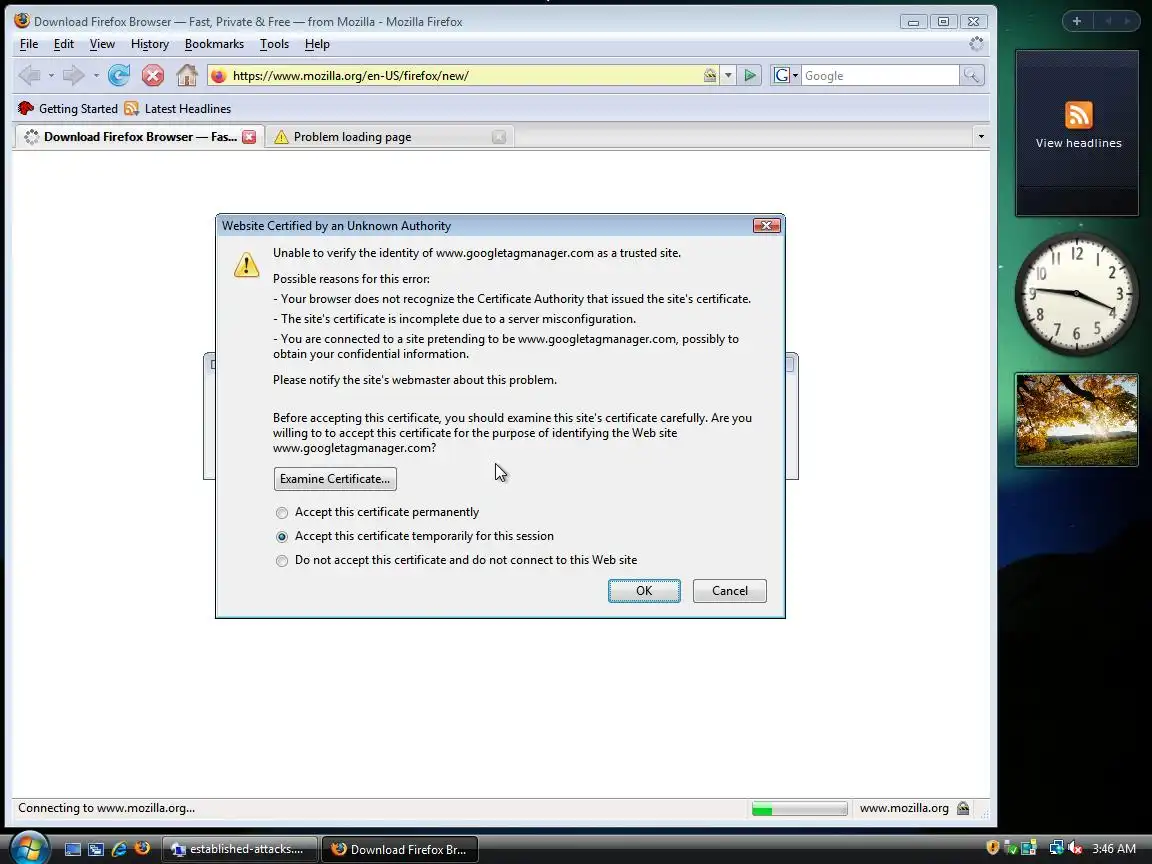The width and height of the screenshot is (1152, 864).
Task: Switch to established-attacks taskbar window
Action: (239, 849)
